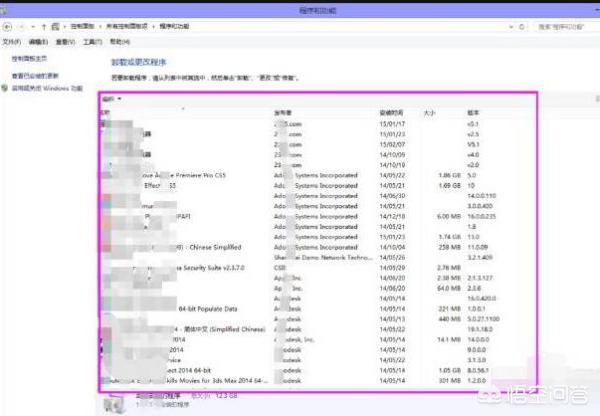Click 查看已安装的更新 (View installed updates) link
The image size is (600, 416).
point(36,76)
